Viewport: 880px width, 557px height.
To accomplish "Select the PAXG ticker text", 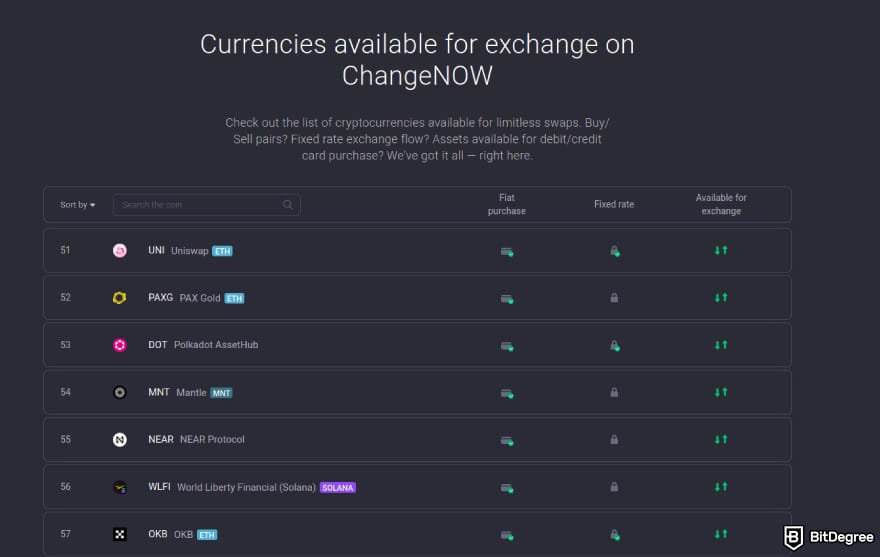I will [161, 298].
